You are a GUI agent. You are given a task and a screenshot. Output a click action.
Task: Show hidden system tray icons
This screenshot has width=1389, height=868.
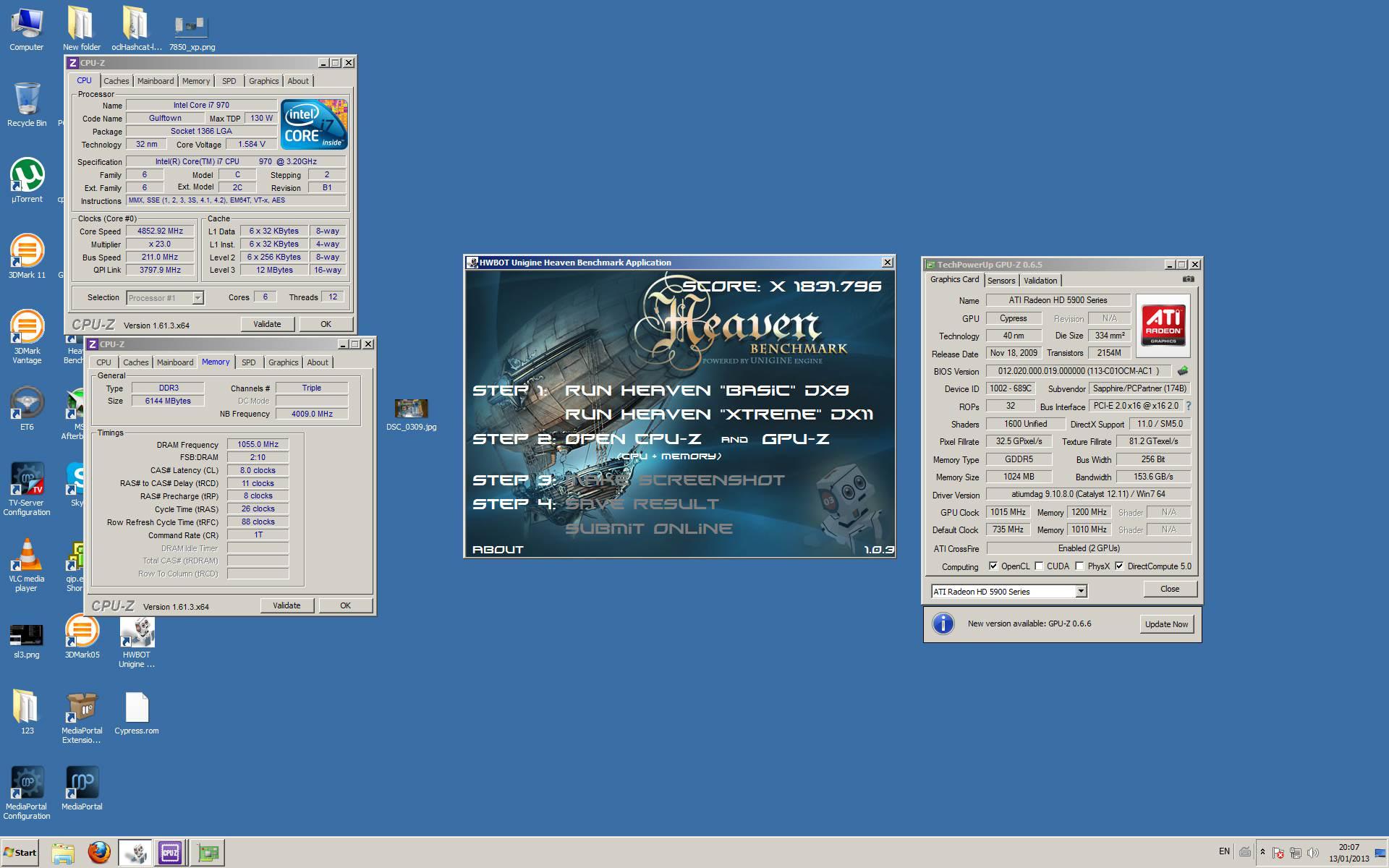point(1262,852)
